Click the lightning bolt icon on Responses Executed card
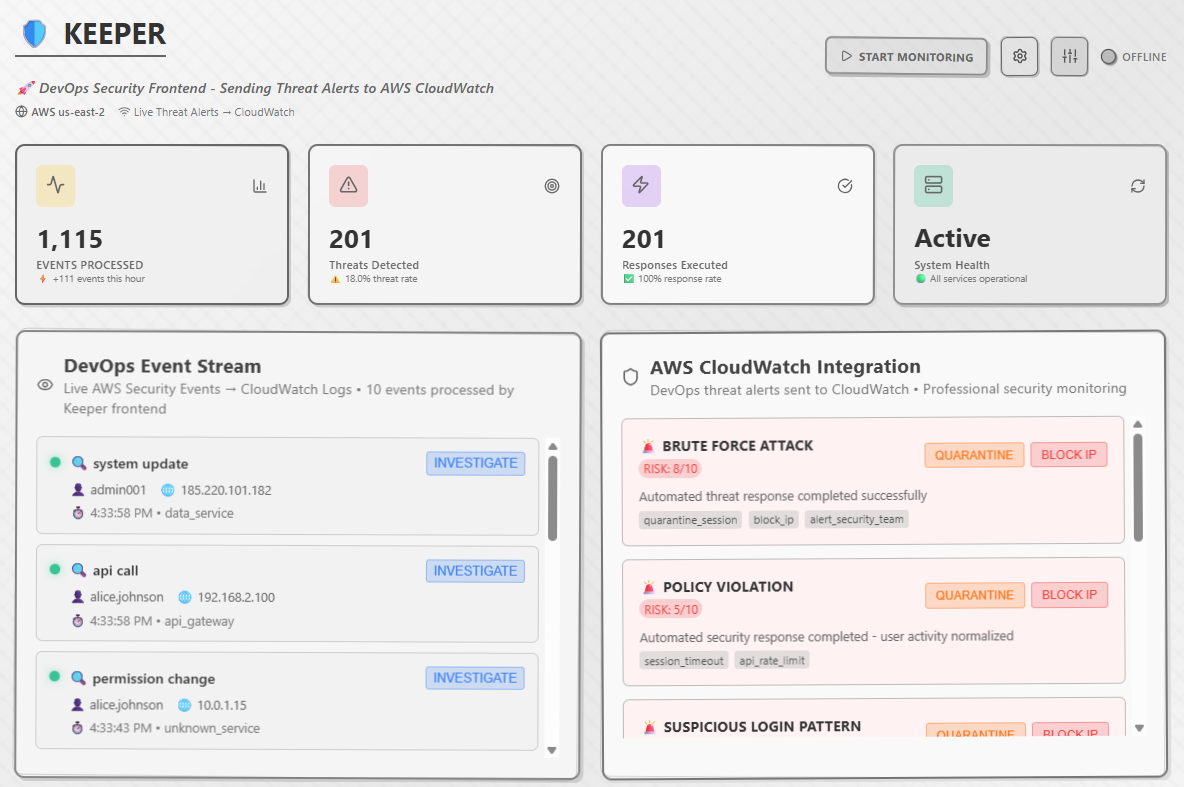1184x787 pixels. click(x=641, y=186)
